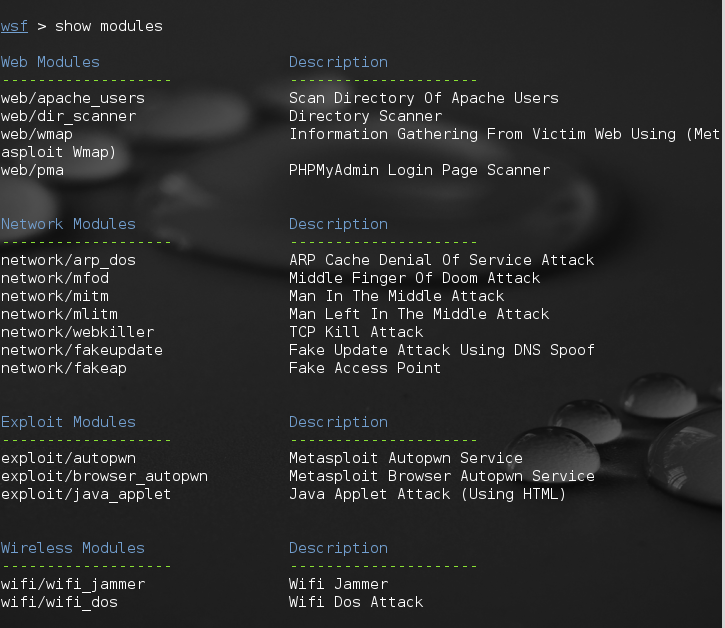Click the 'Wifi Jammer' description
725x628 pixels.
click(338, 584)
